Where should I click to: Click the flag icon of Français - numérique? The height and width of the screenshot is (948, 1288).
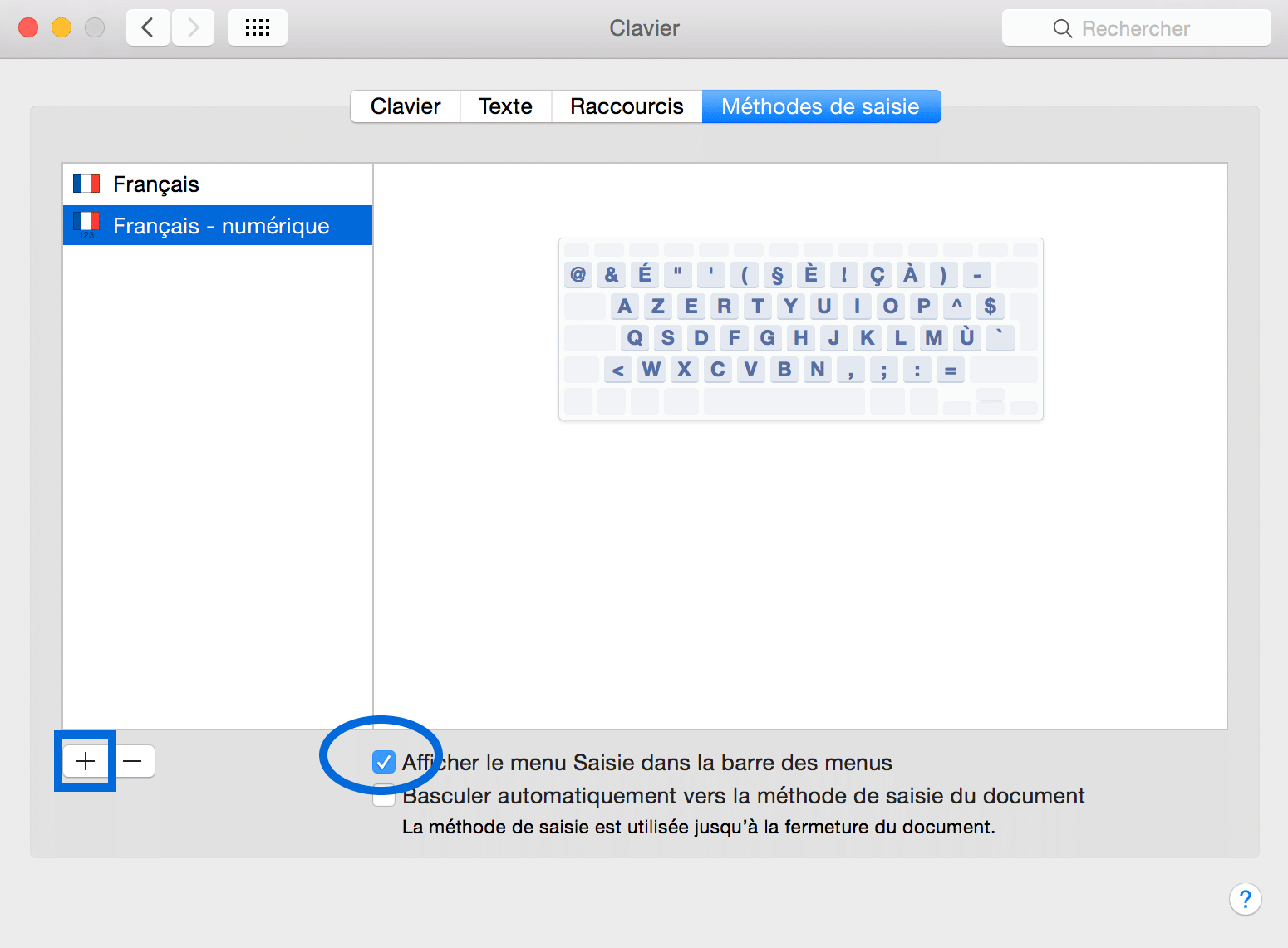86,224
